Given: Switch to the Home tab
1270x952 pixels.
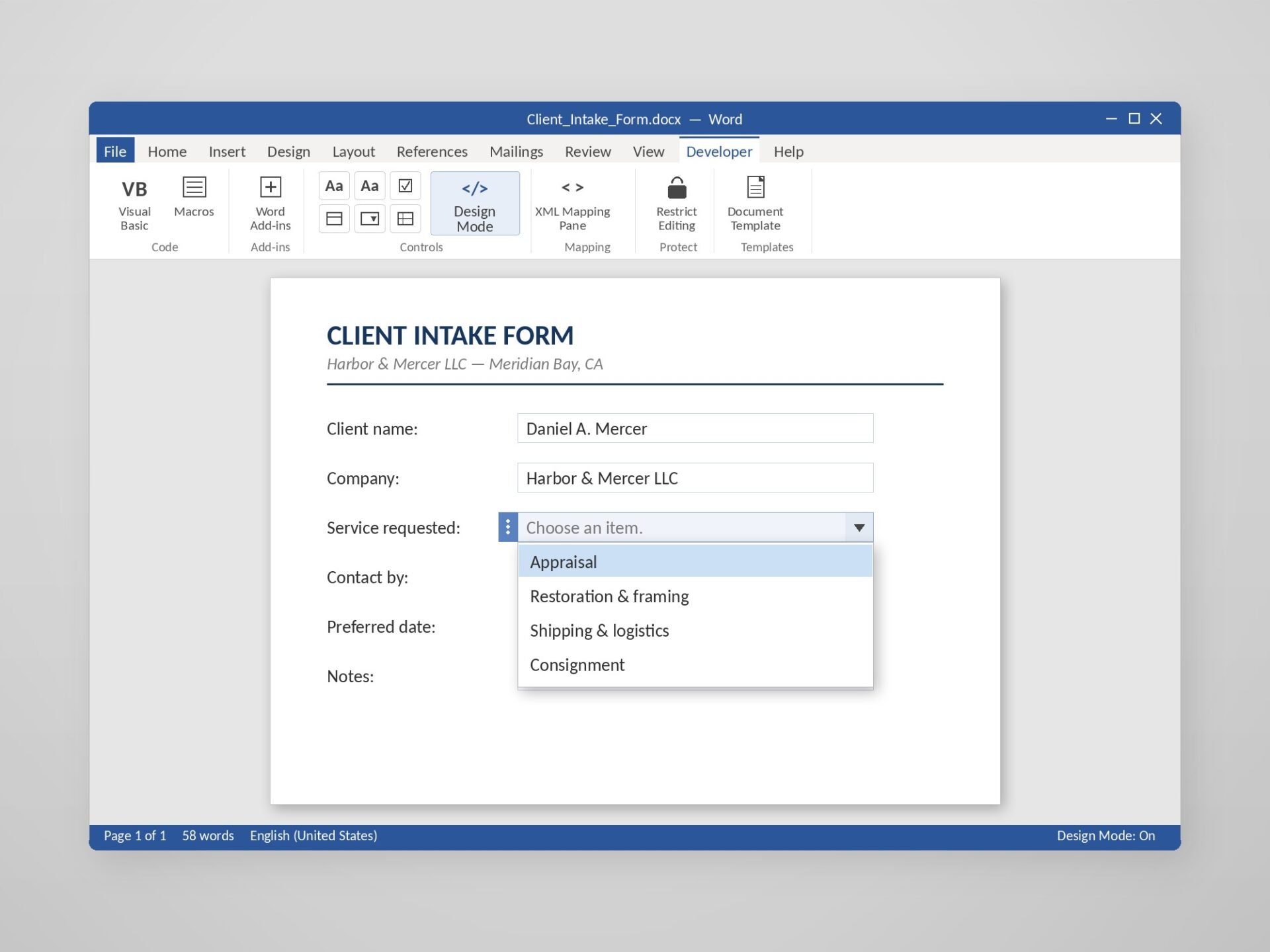Looking at the screenshot, I should (167, 151).
